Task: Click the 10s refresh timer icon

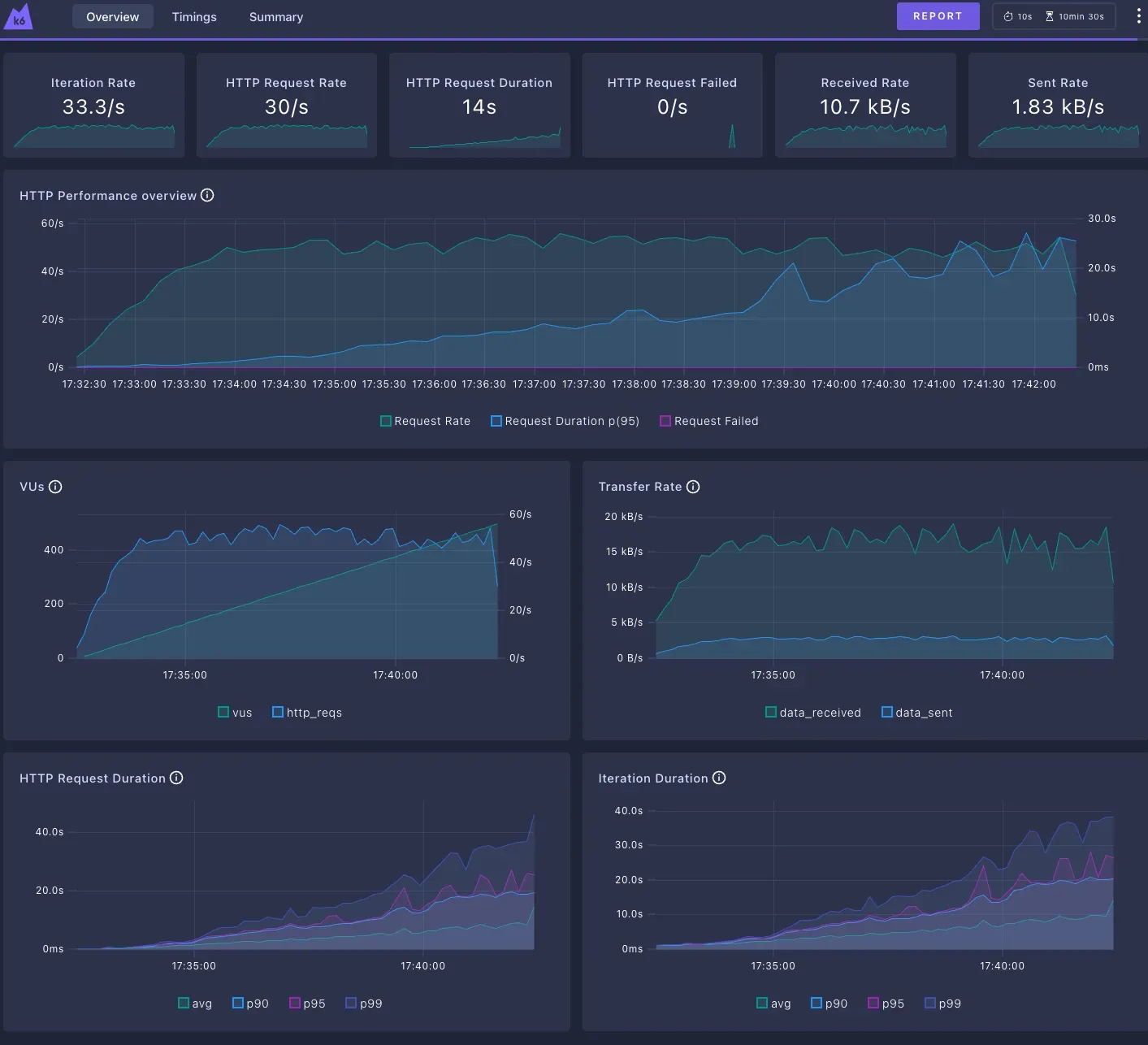Action: click(1007, 16)
